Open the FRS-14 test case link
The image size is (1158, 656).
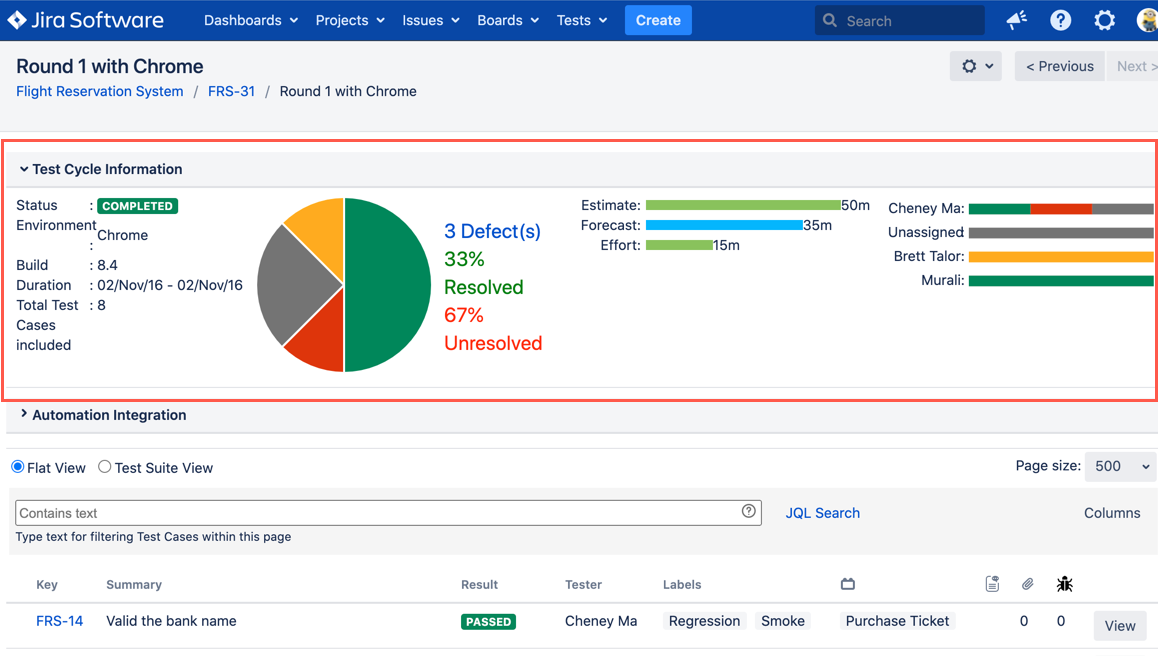(x=59, y=621)
